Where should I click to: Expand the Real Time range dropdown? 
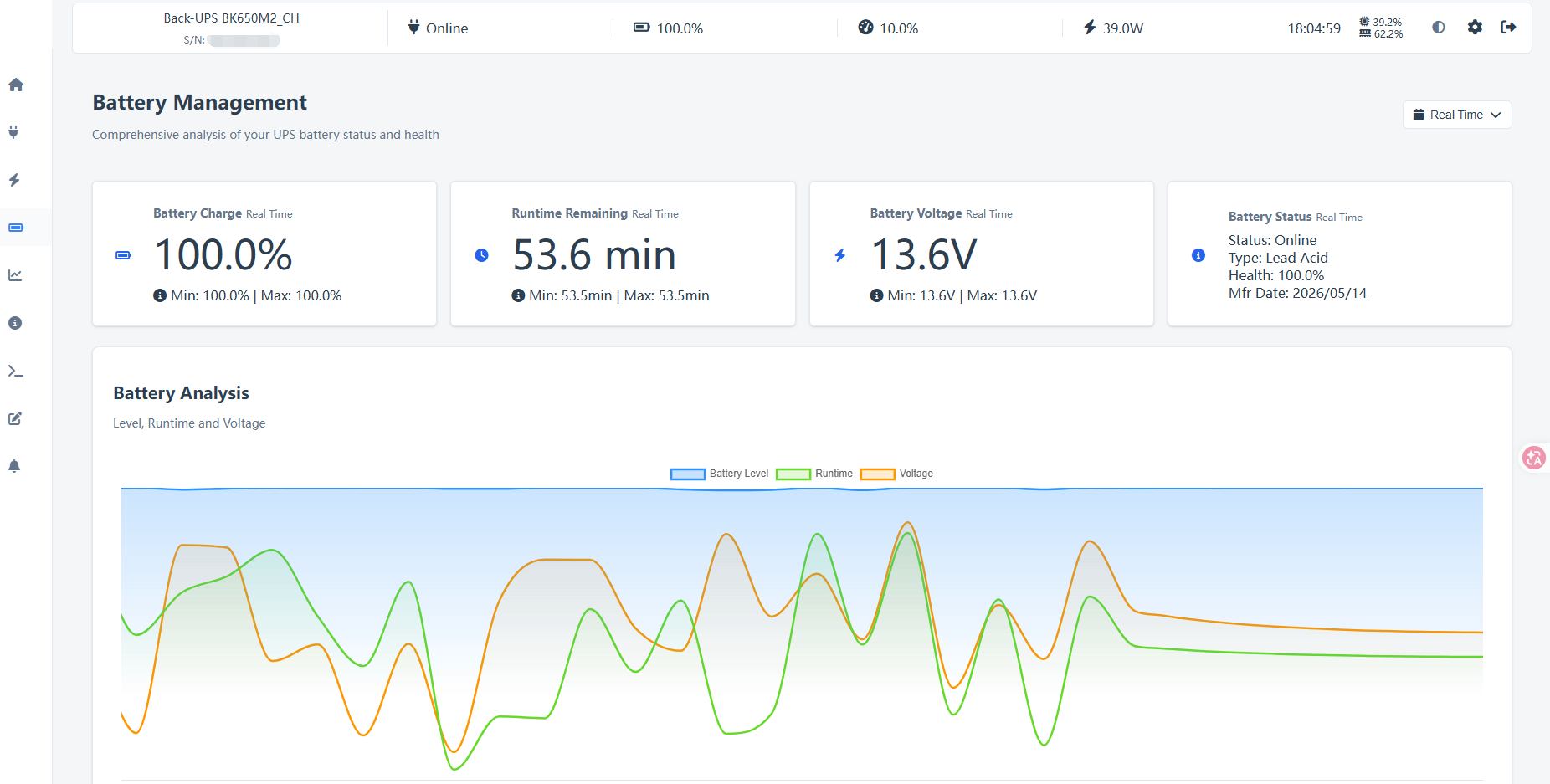click(x=1457, y=115)
